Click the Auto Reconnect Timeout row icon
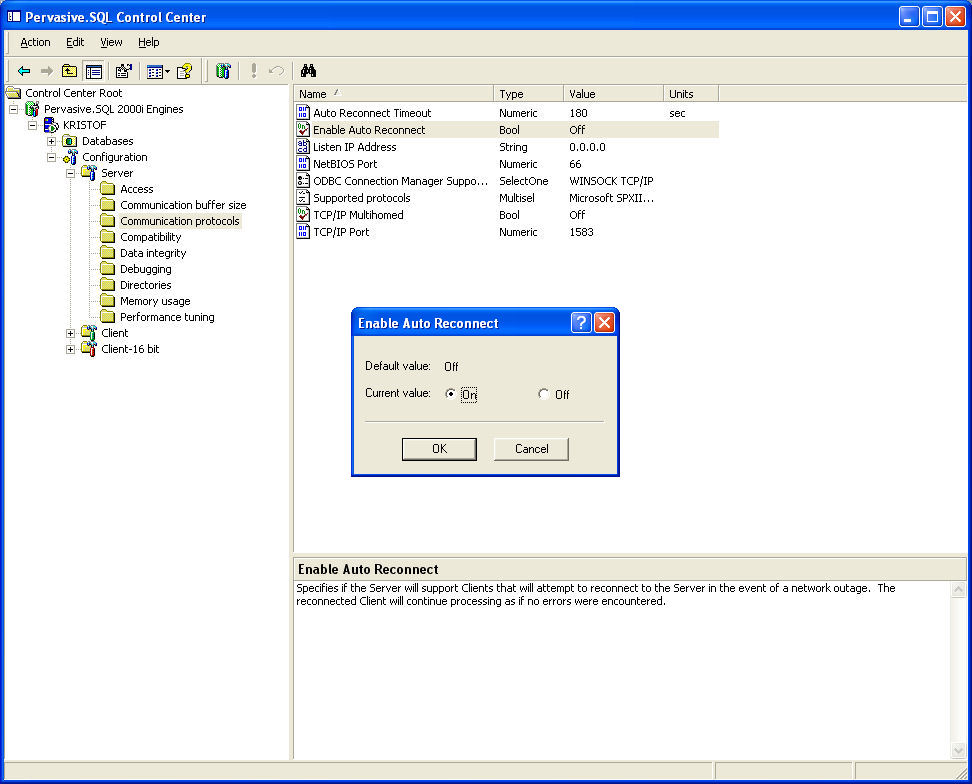Screen dimensions: 972x784 pyautogui.click(x=303, y=112)
